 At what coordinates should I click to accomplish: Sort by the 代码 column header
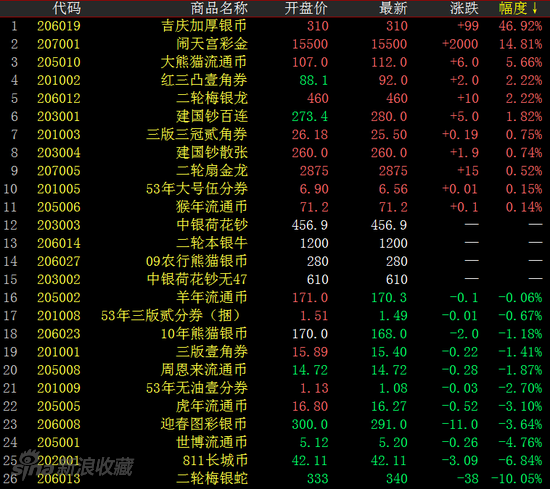[67, 8]
